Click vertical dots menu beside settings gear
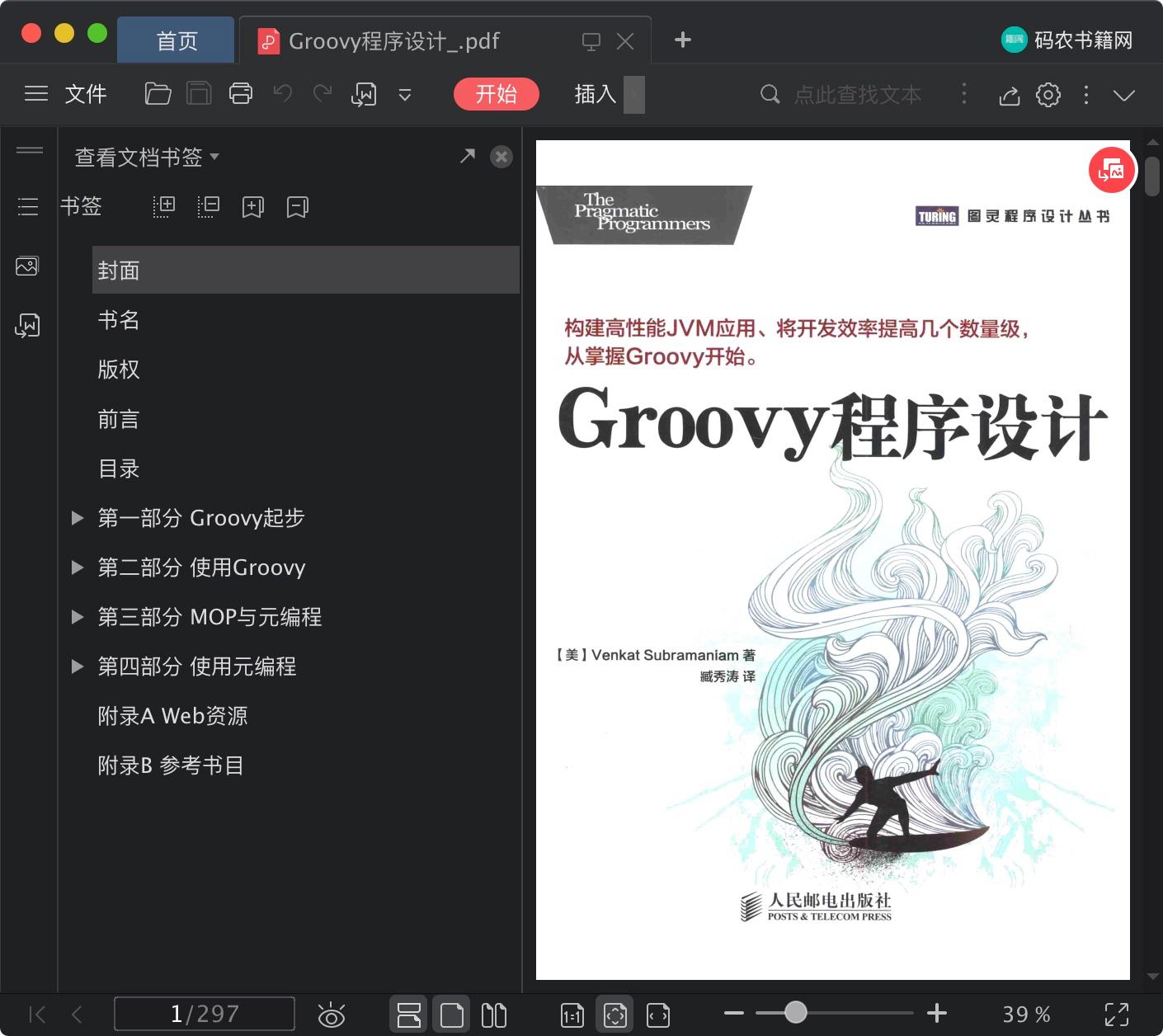Viewport: 1163px width, 1036px height. (1086, 95)
